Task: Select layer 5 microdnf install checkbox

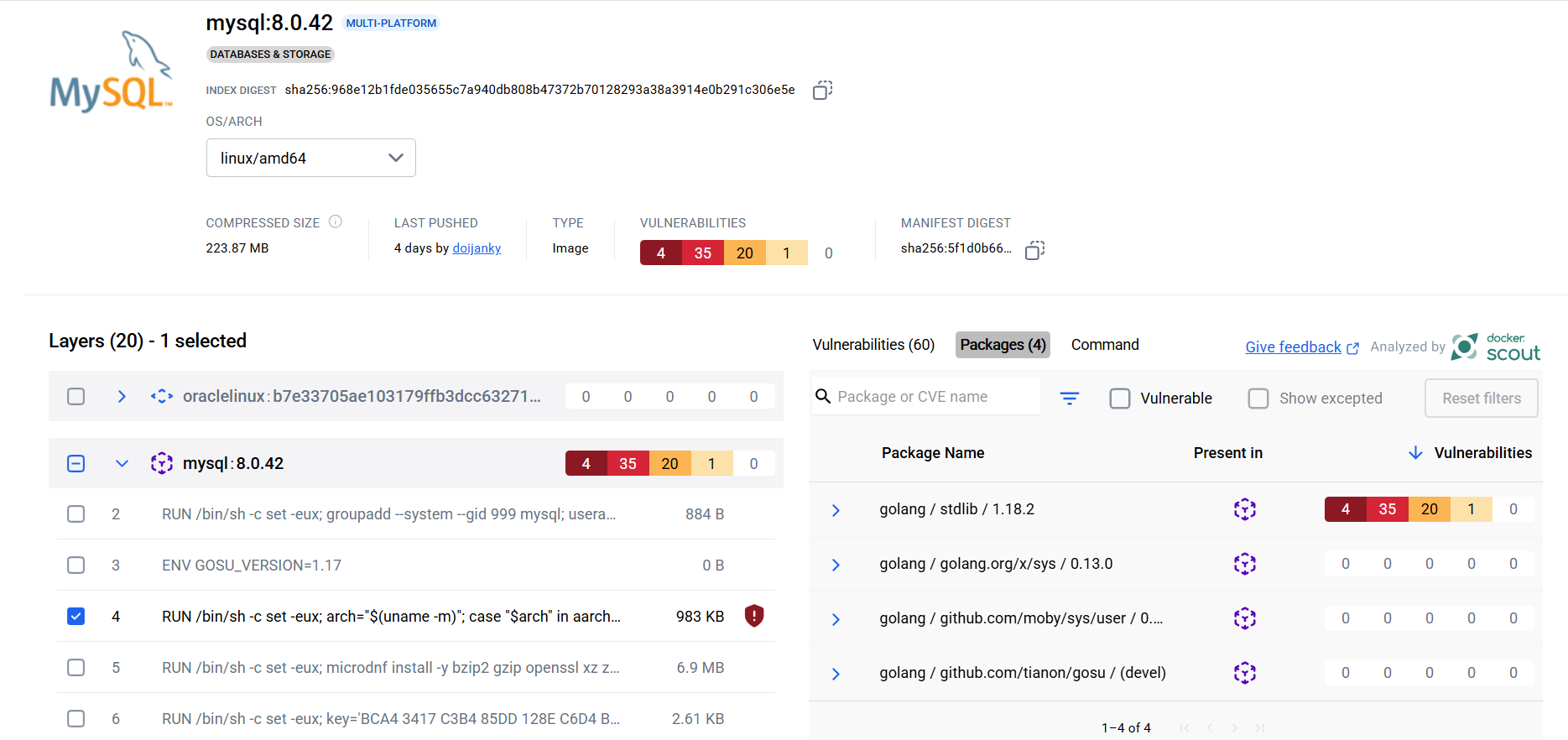Action: [76, 667]
